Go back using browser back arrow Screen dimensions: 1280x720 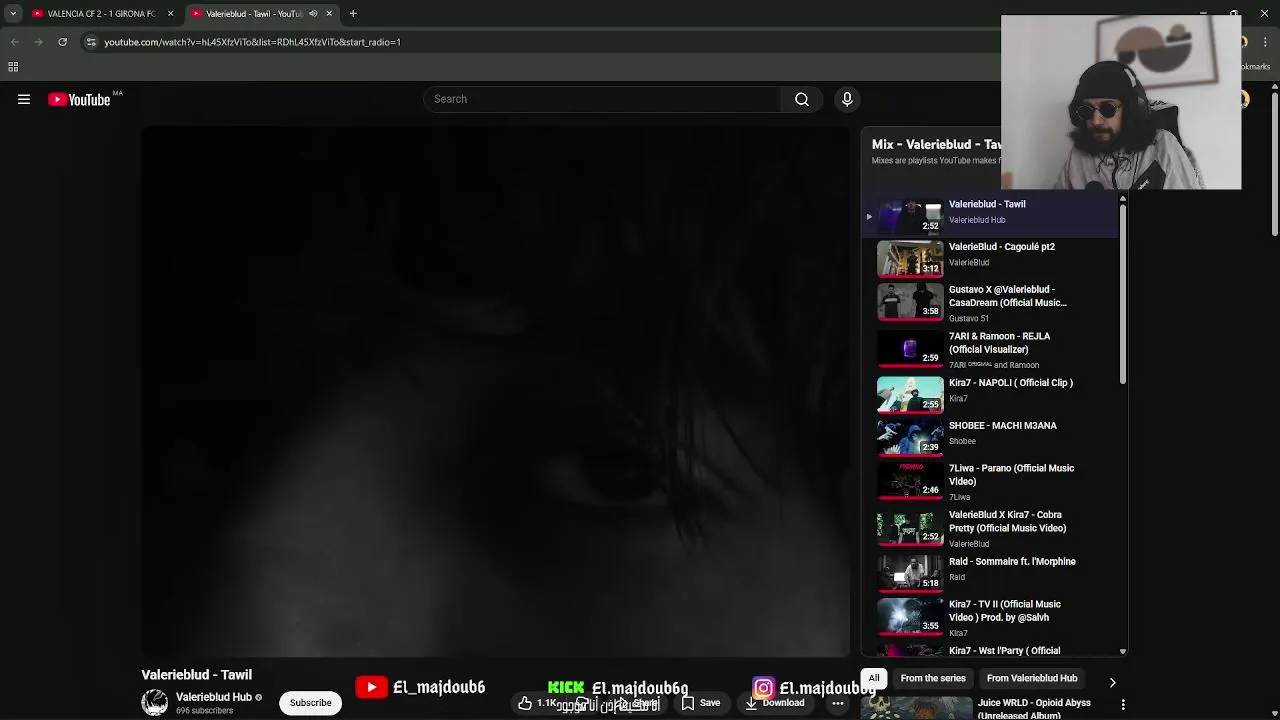click(14, 42)
